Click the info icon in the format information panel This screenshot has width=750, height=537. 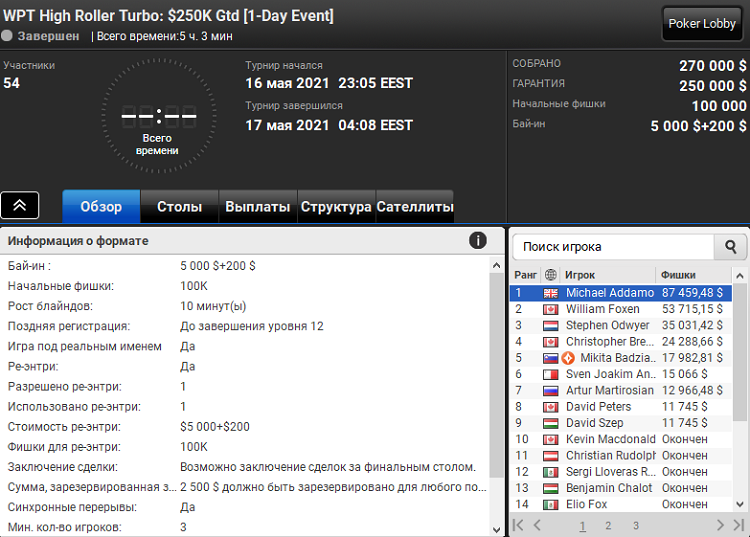point(477,240)
